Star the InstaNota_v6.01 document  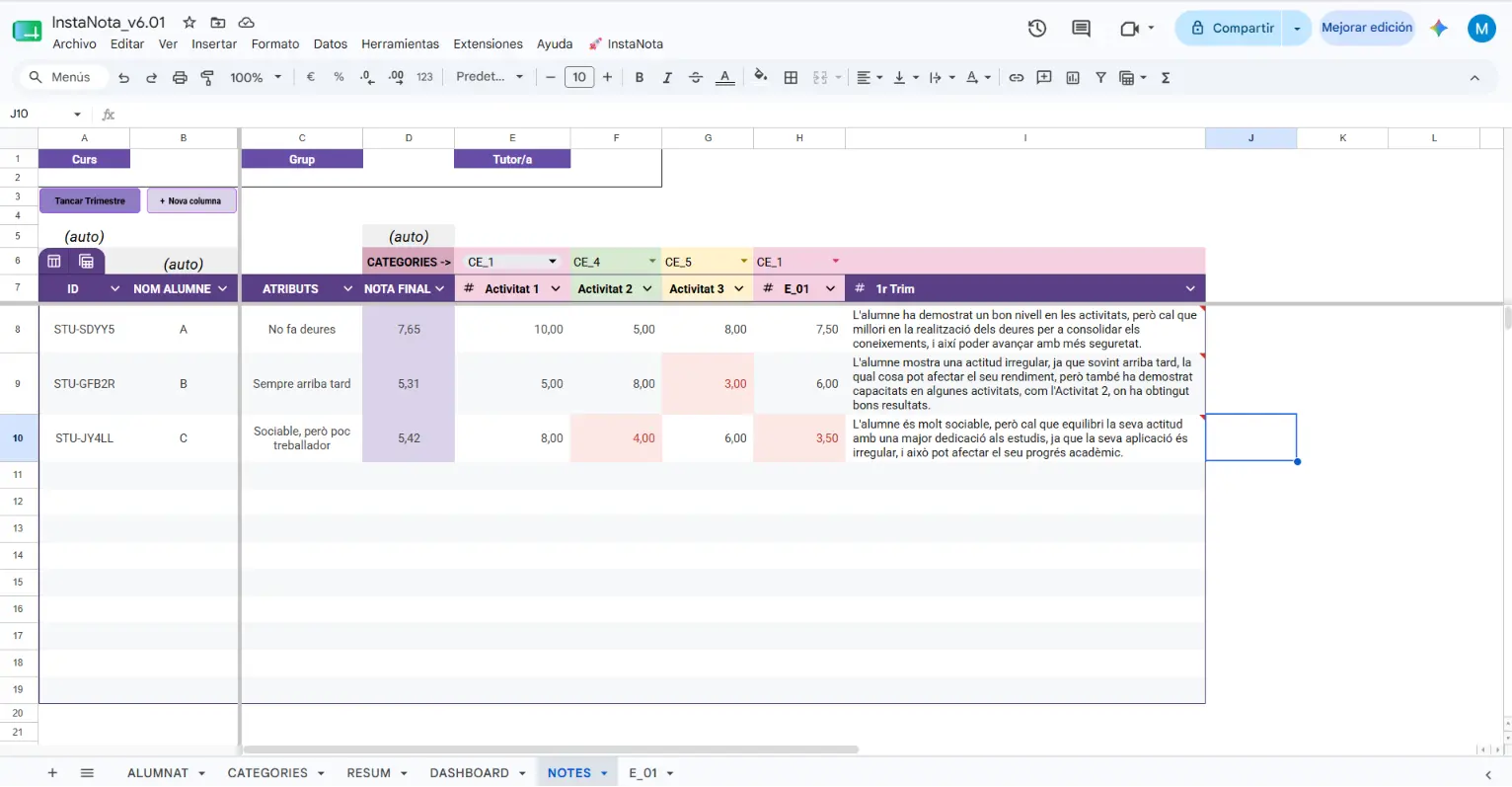[x=189, y=22]
